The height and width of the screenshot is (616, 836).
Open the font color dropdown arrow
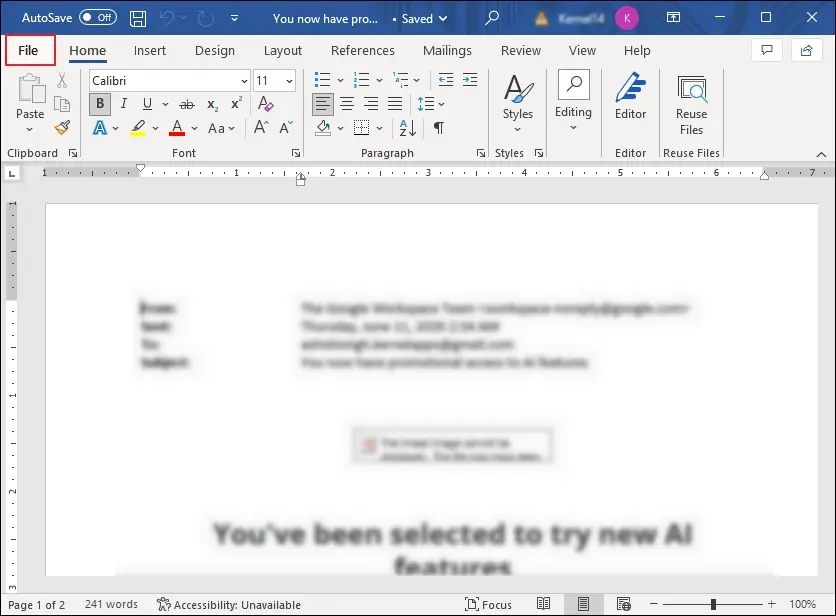(195, 129)
